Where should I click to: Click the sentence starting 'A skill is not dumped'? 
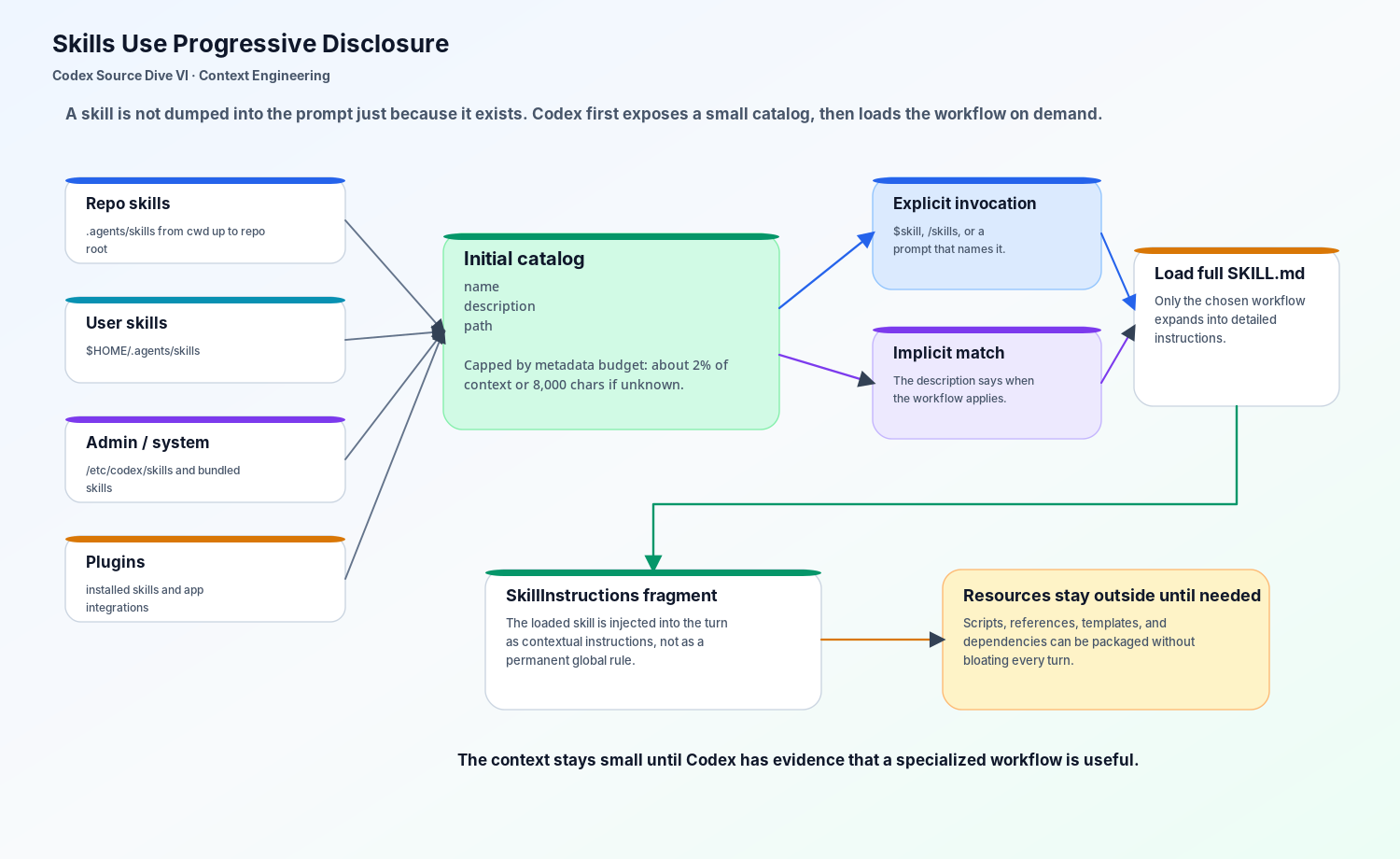point(583,114)
